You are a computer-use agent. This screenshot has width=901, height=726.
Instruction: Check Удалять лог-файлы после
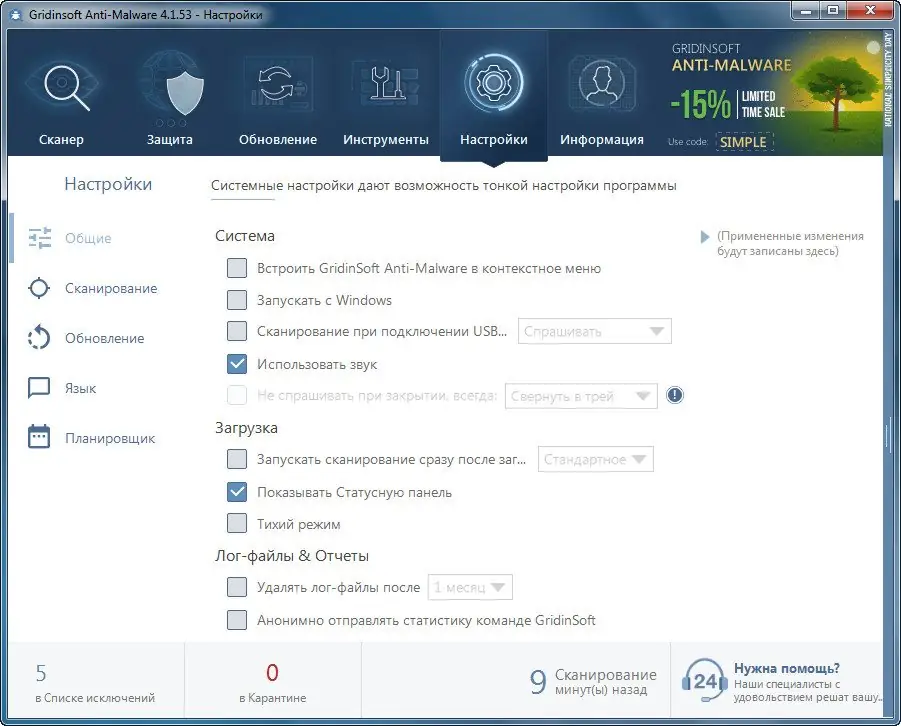click(237, 587)
